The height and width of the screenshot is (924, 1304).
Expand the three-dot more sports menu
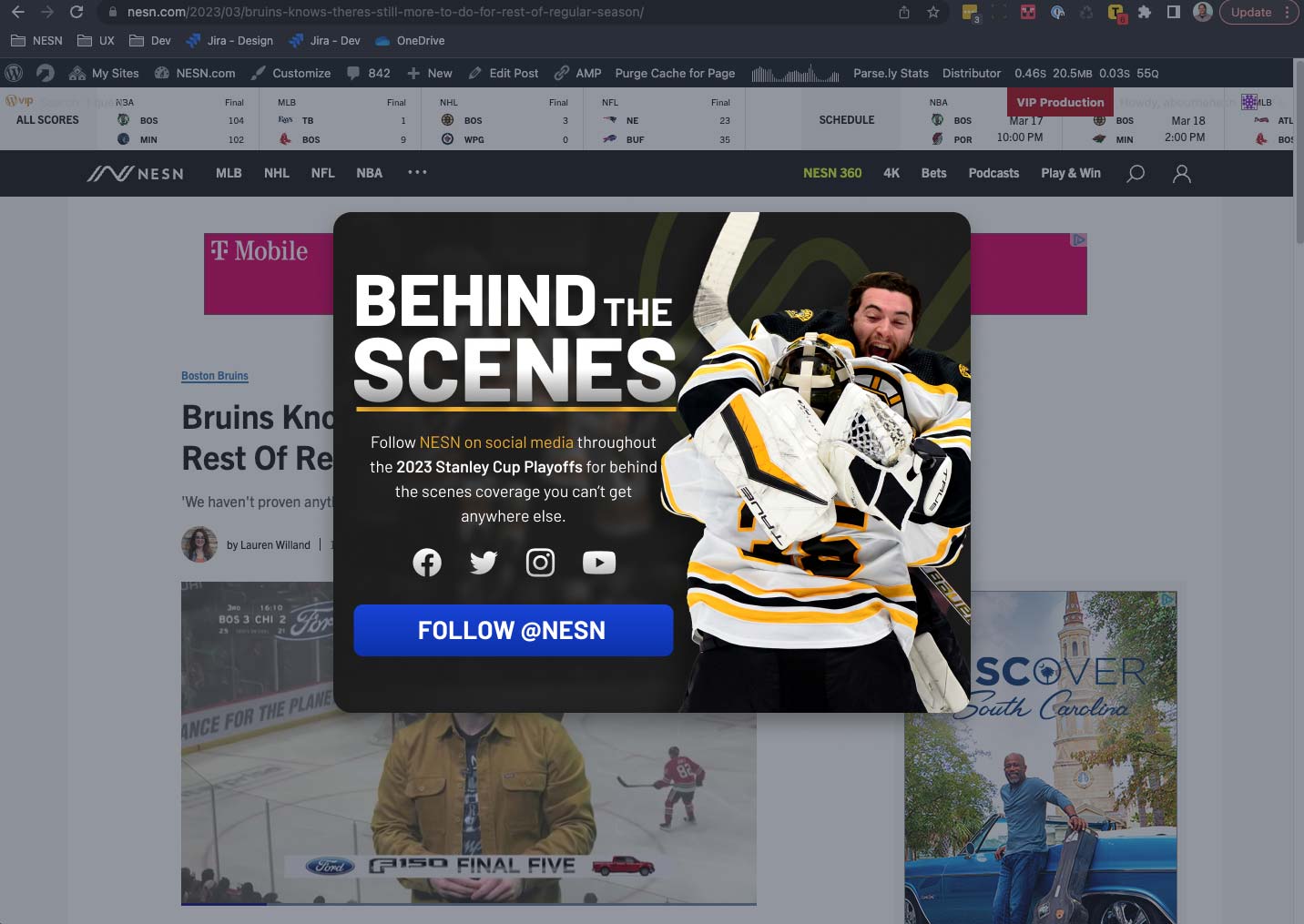click(417, 172)
